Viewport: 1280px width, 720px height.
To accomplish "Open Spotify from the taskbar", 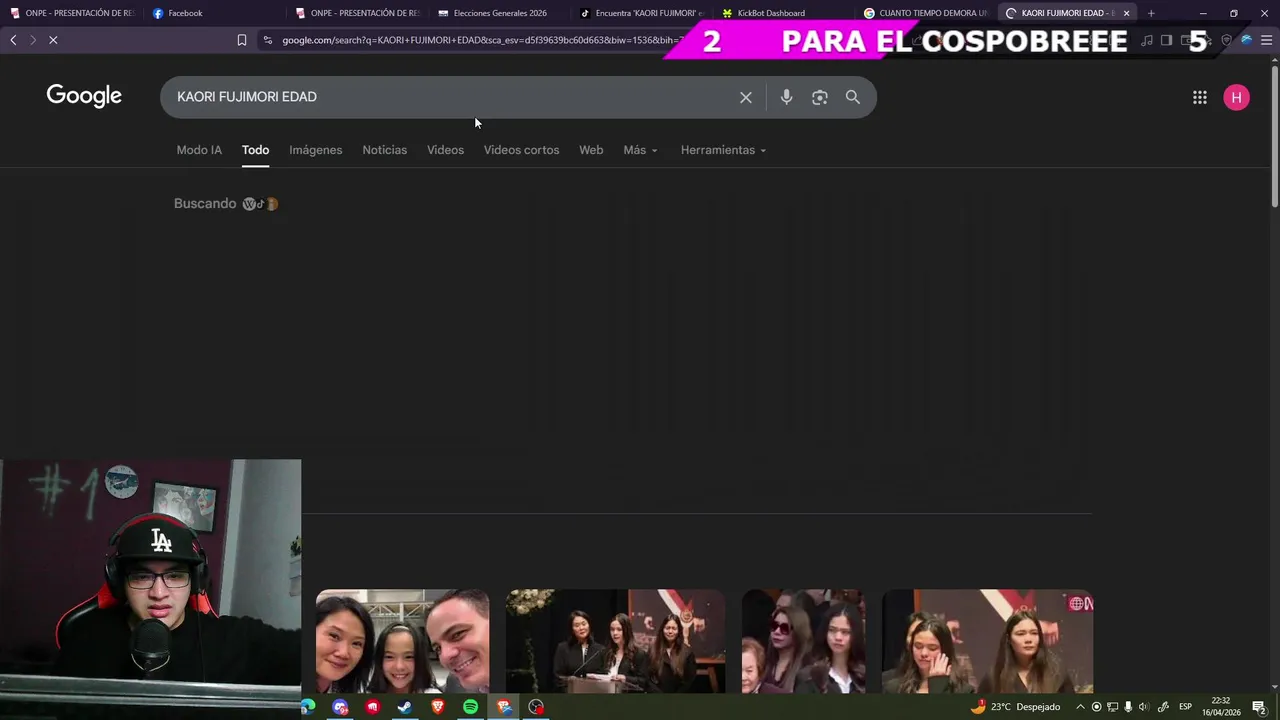I will 470,707.
